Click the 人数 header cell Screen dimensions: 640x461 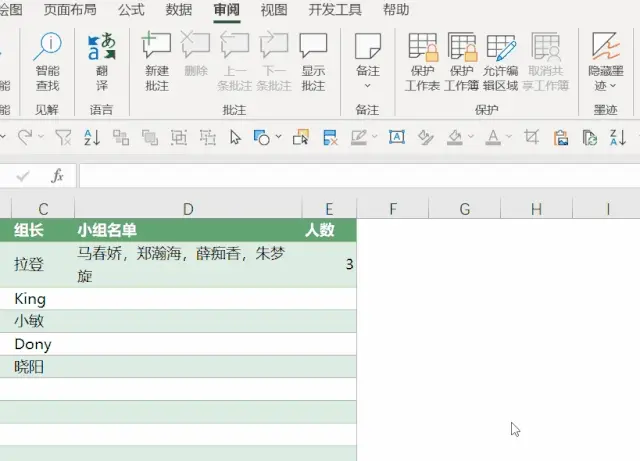tap(329, 230)
